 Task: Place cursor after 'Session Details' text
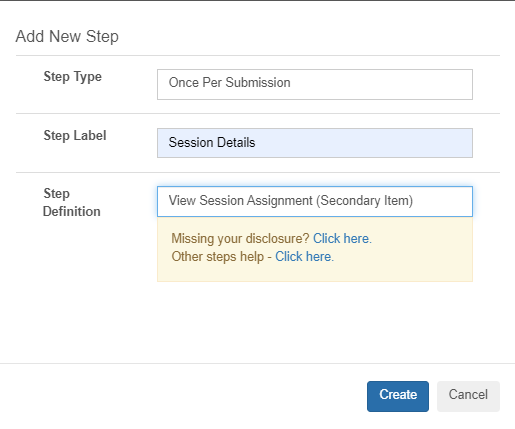pyautogui.click(x=256, y=143)
